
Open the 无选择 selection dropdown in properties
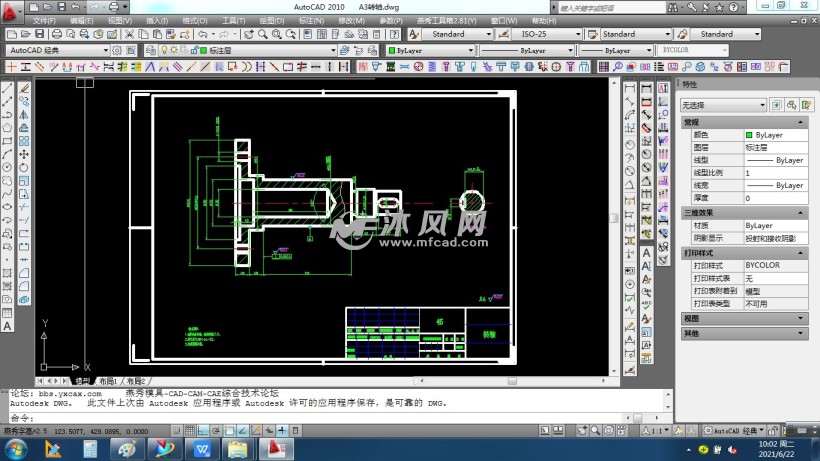click(723, 105)
